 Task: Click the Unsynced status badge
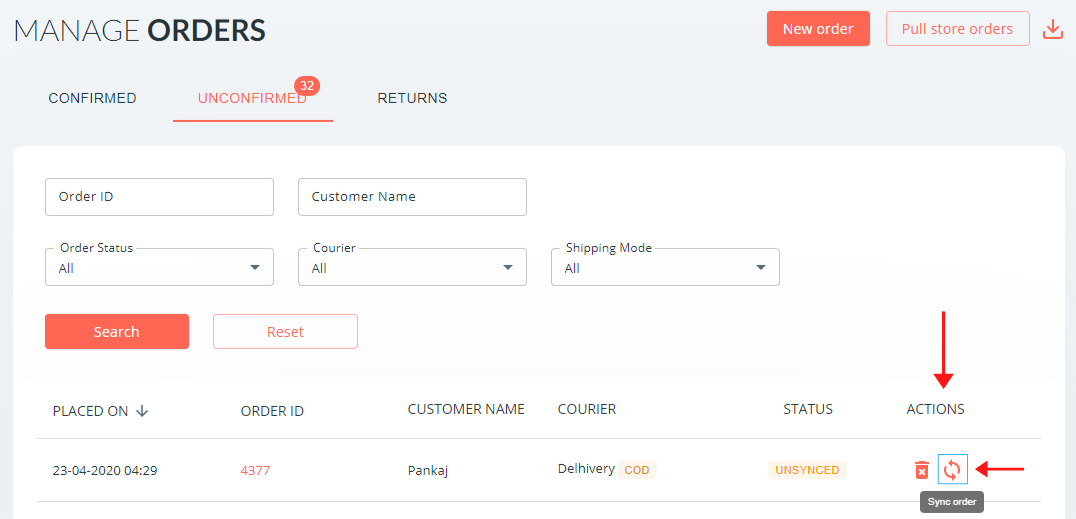pos(807,470)
